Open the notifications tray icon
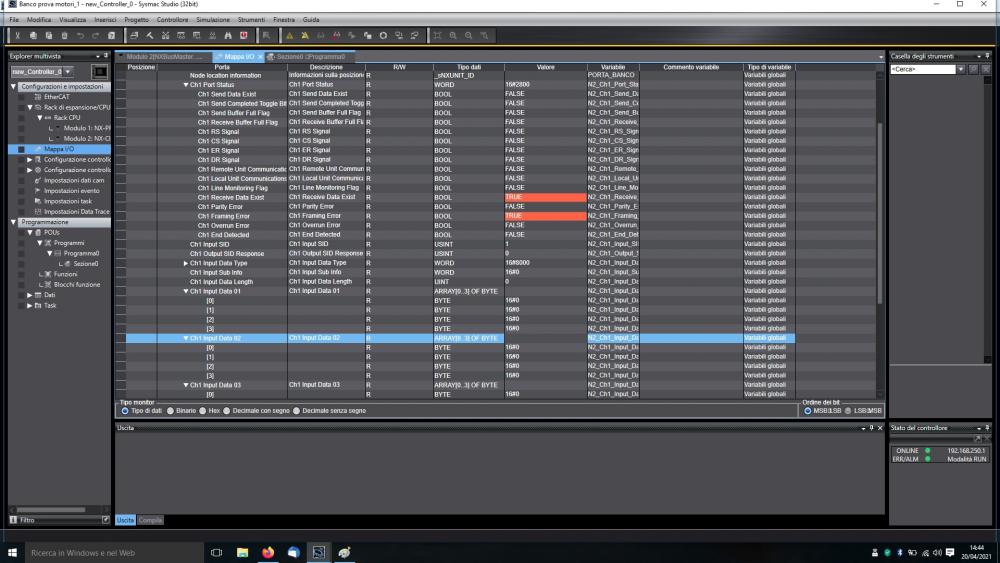 tap(950, 552)
